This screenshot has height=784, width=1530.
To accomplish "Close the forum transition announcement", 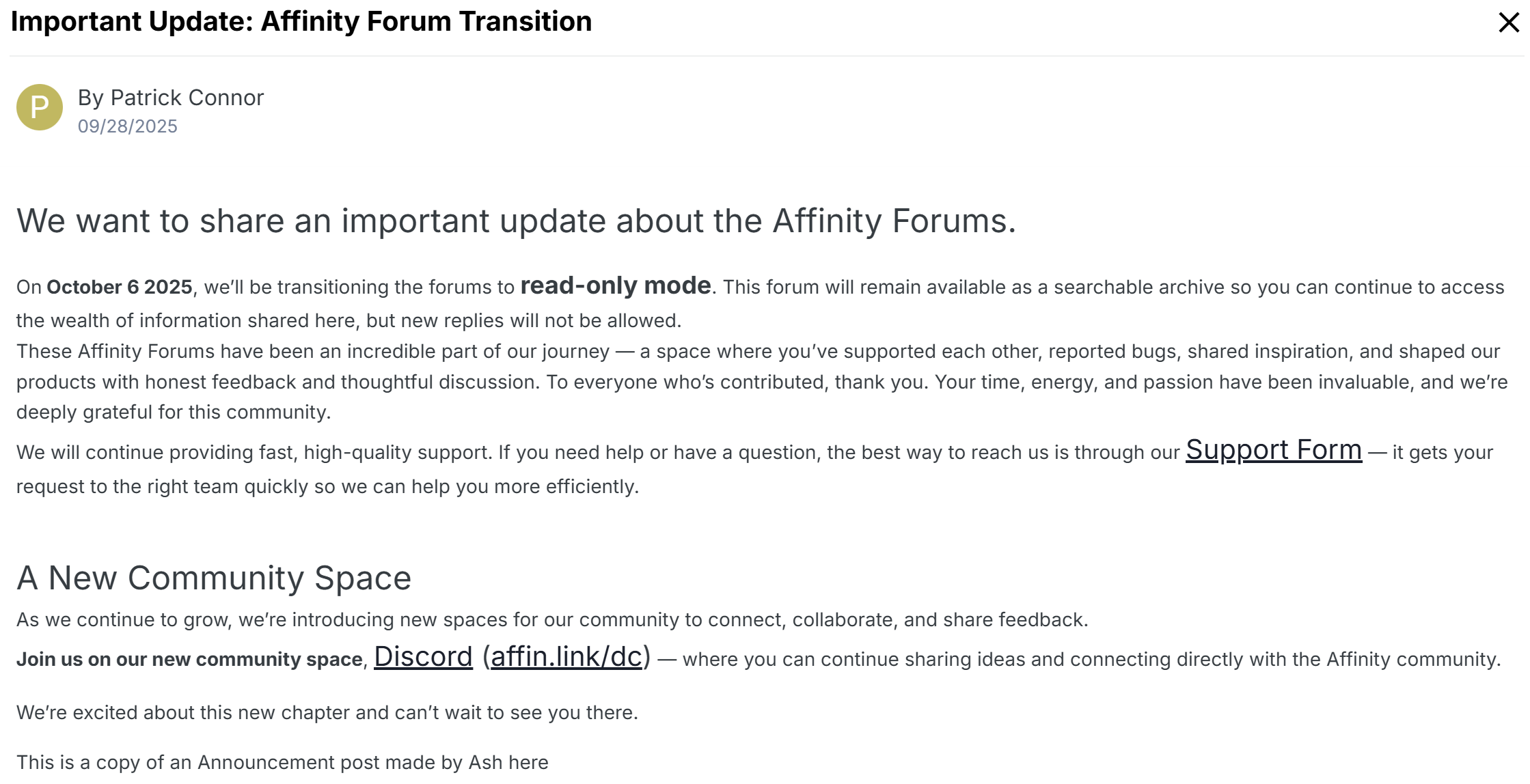I will tap(1507, 23).
